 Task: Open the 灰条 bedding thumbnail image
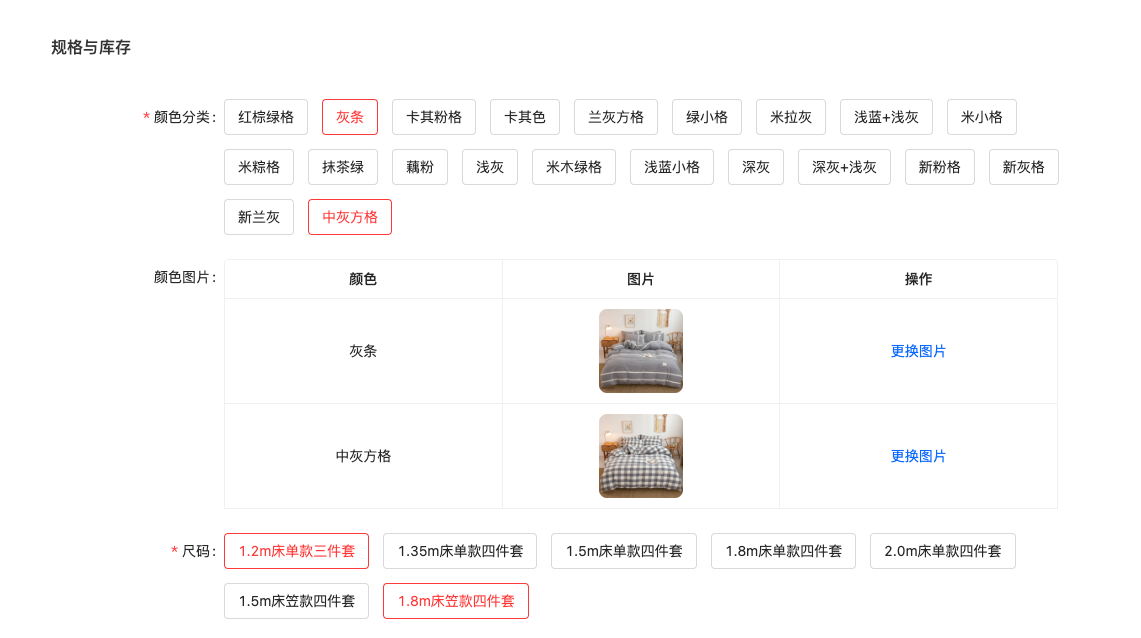coord(641,351)
